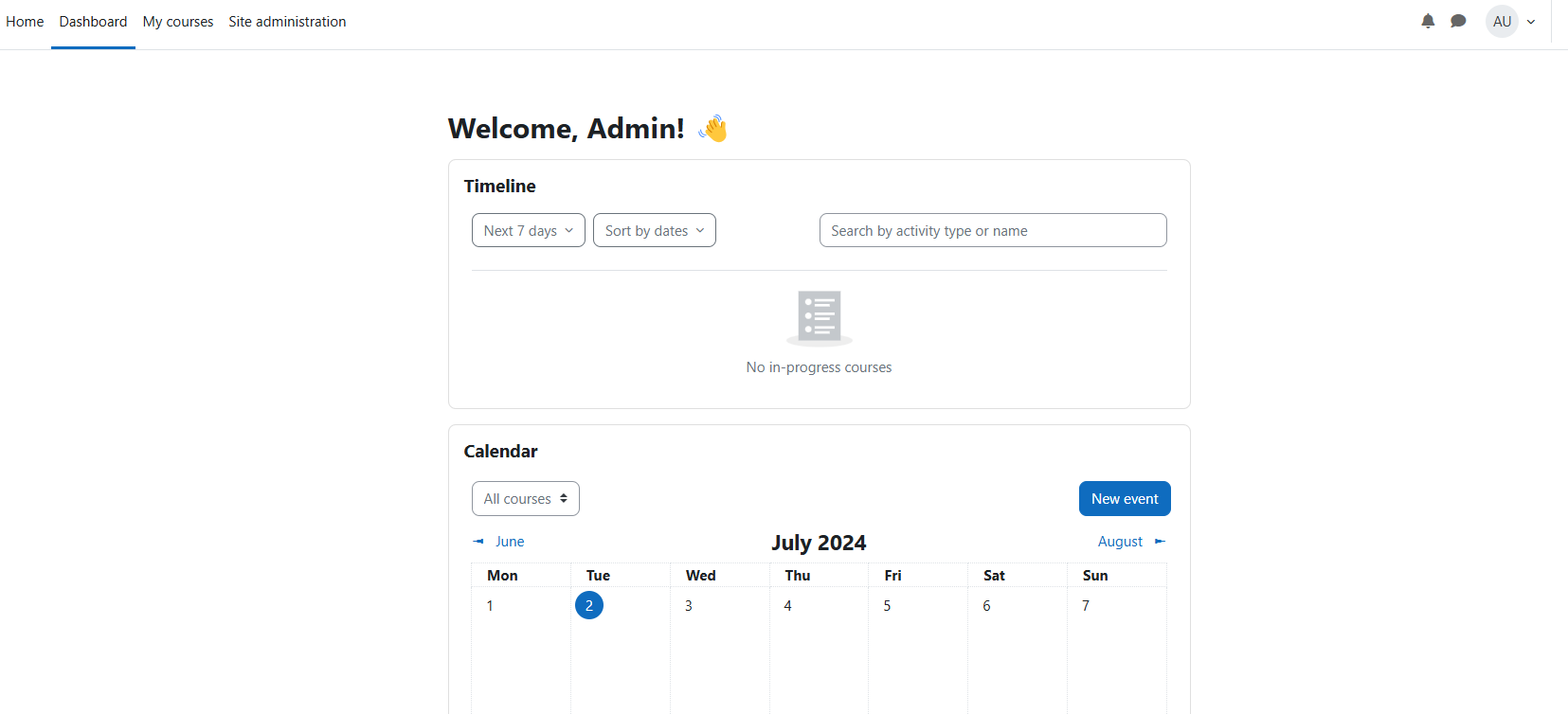Select highlighted day 2 in calendar

[589, 605]
